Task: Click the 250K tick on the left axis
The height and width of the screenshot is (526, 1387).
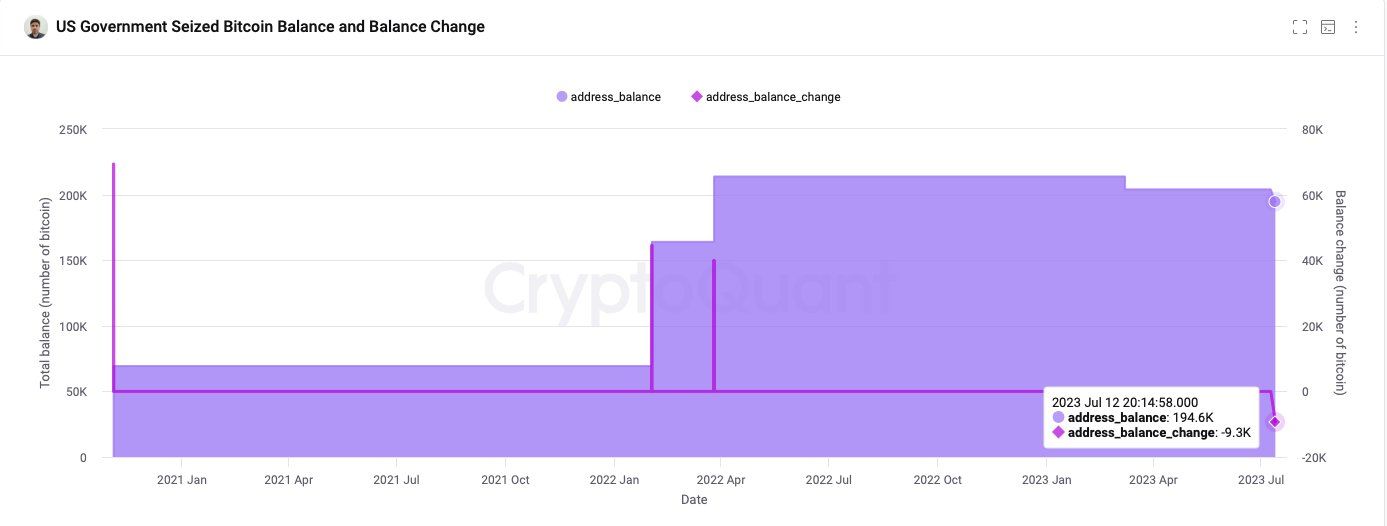Action: tap(74, 130)
